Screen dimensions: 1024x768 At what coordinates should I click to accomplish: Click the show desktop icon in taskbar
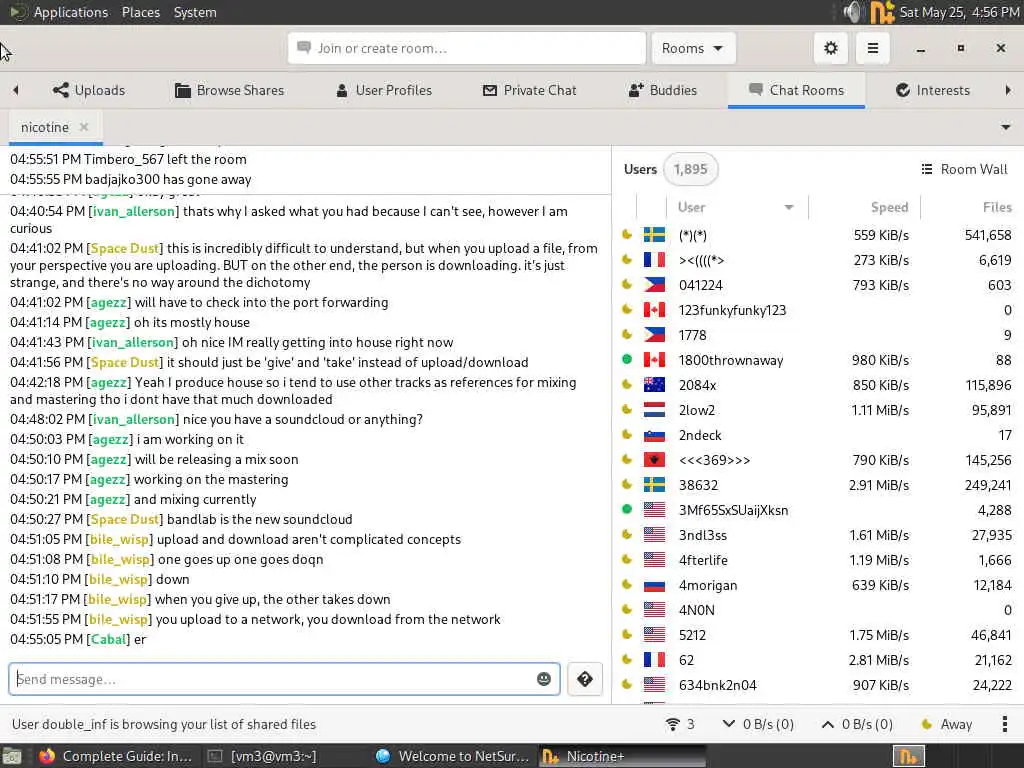click(x=12, y=756)
